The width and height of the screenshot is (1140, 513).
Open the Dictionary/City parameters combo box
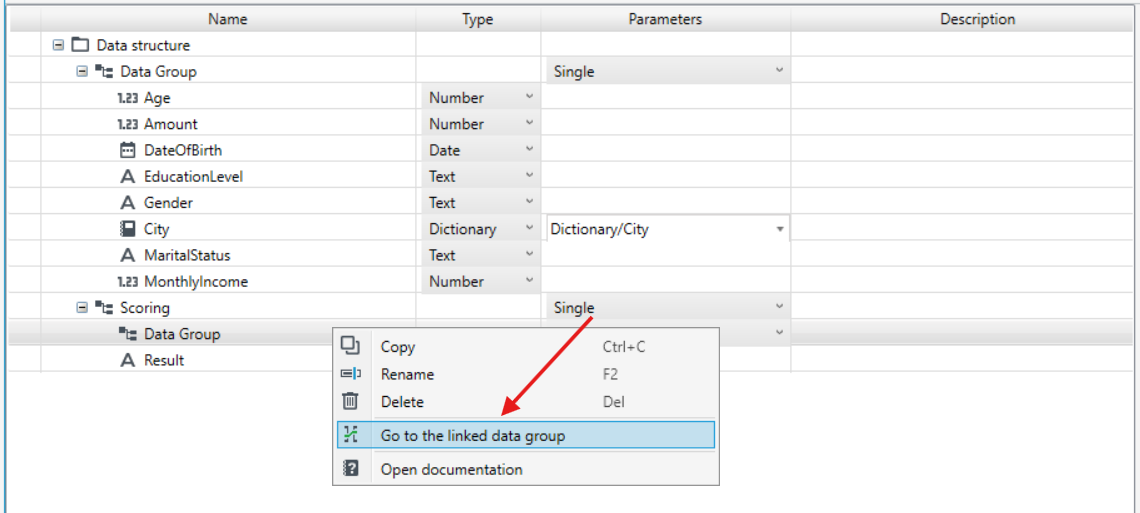click(x=667, y=229)
